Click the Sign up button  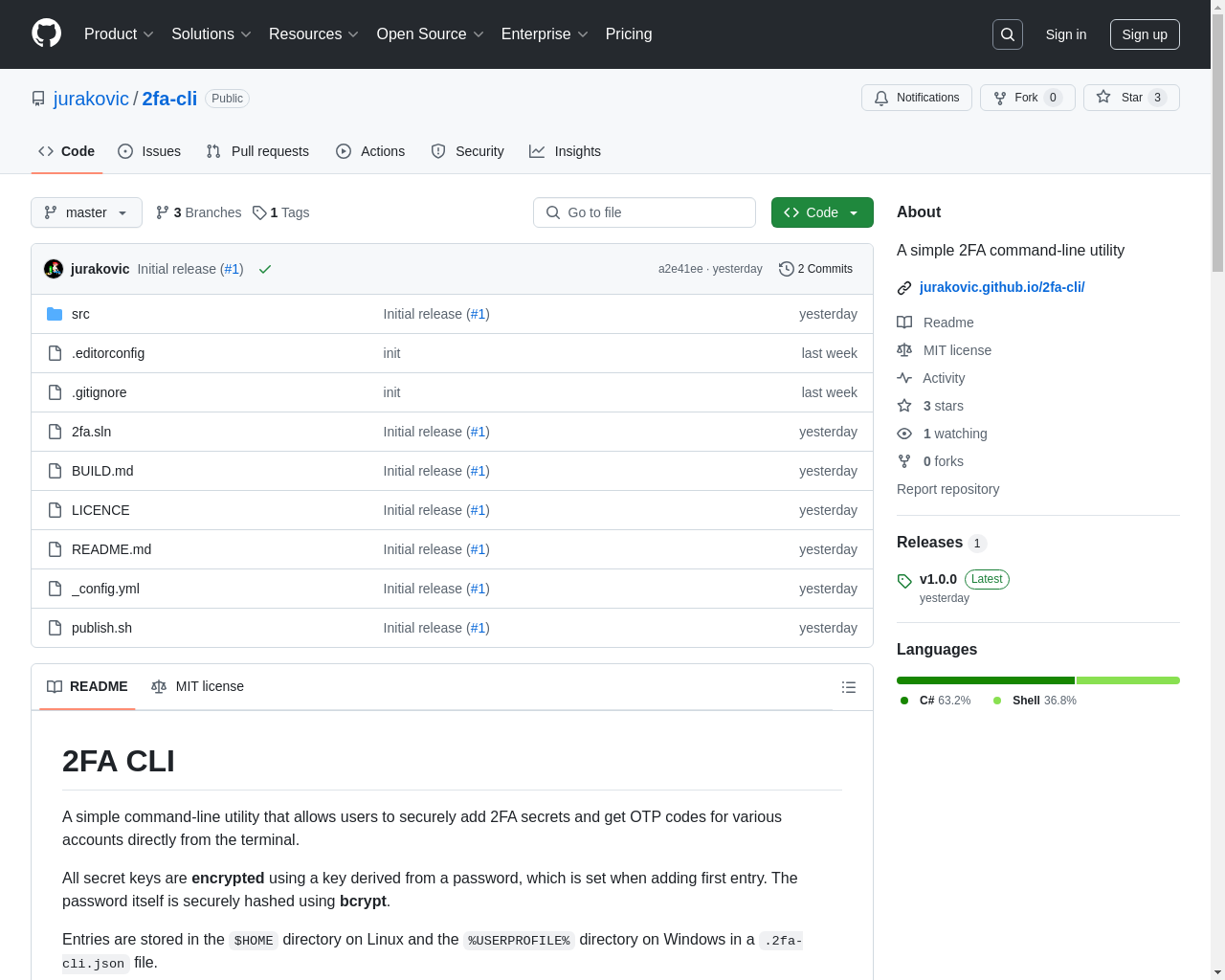coord(1145,34)
